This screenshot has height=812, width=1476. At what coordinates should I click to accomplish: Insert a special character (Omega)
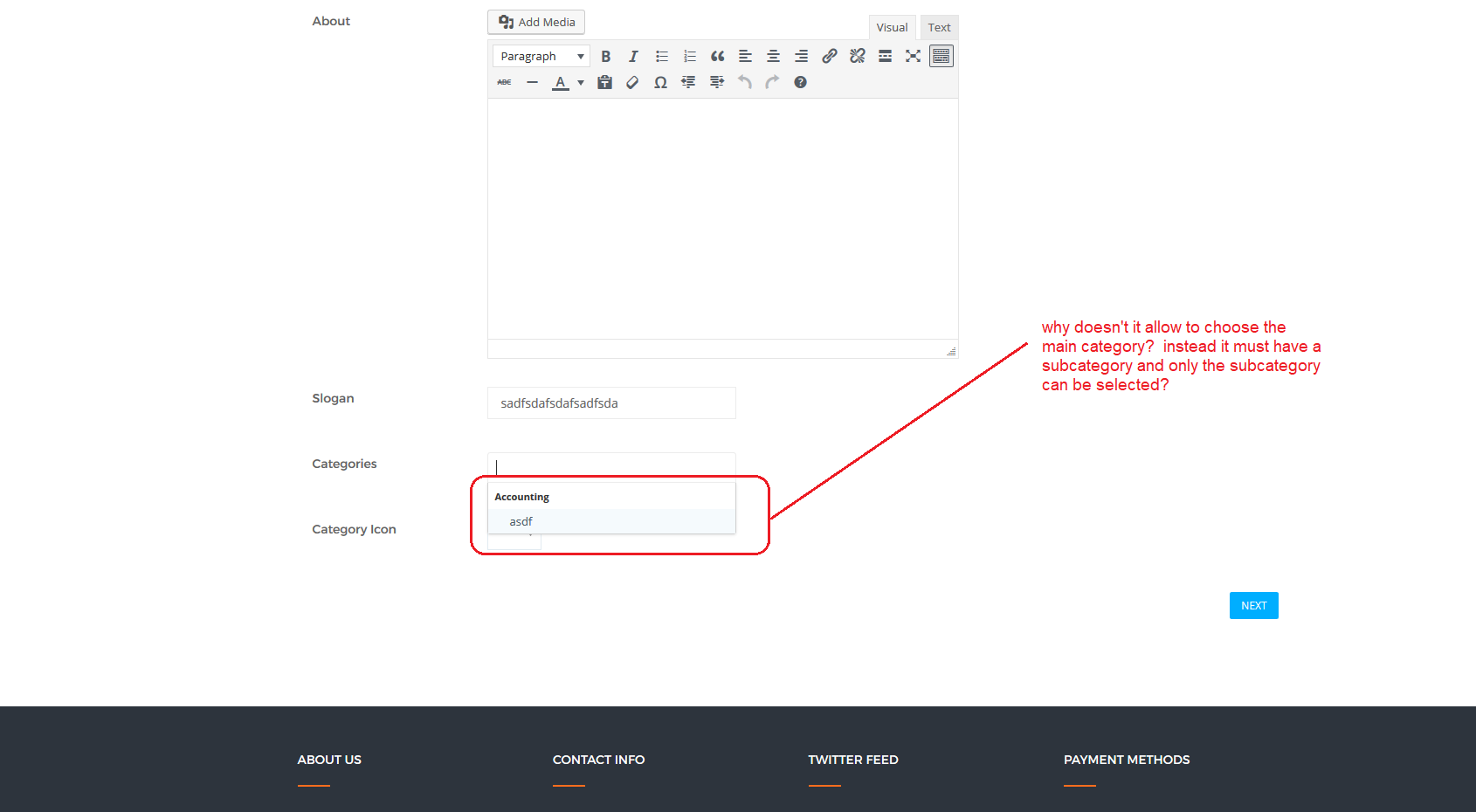click(x=660, y=83)
